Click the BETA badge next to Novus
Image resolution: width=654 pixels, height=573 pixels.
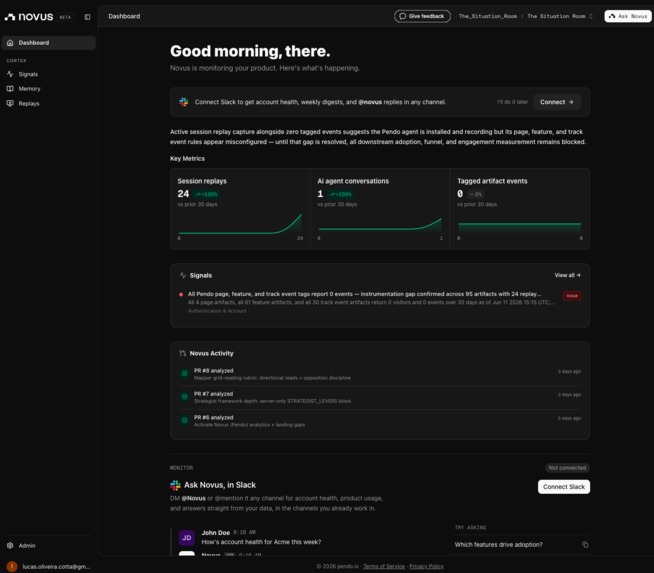65,17
